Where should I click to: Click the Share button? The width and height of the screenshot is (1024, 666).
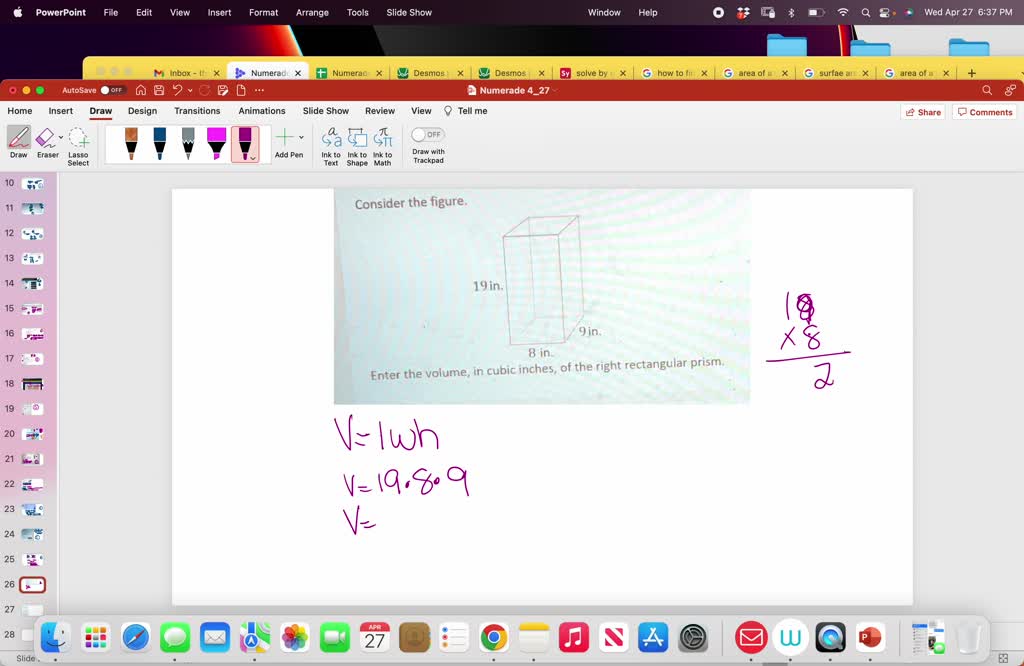tap(922, 112)
